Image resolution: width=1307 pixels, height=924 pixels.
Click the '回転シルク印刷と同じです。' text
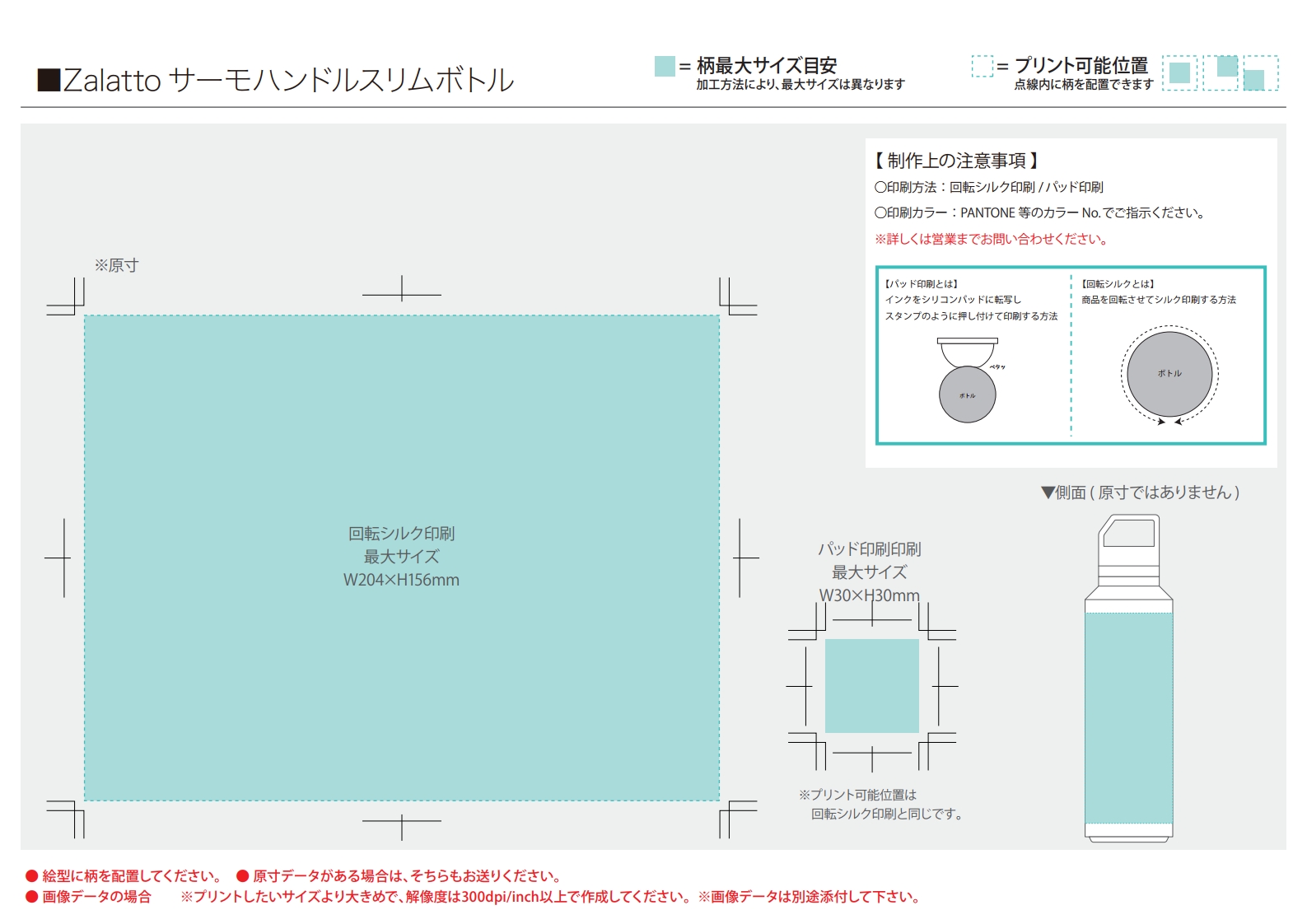887,814
